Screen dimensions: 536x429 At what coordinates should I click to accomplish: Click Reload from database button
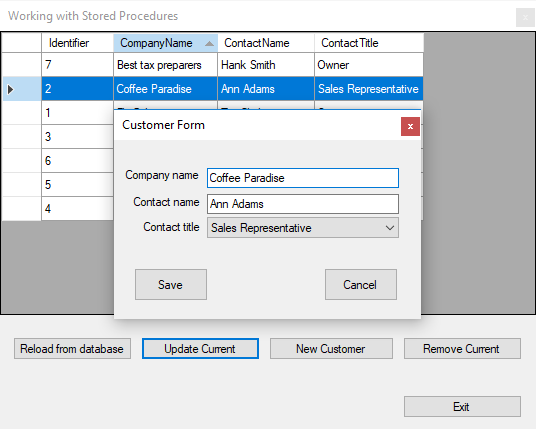click(x=72, y=349)
